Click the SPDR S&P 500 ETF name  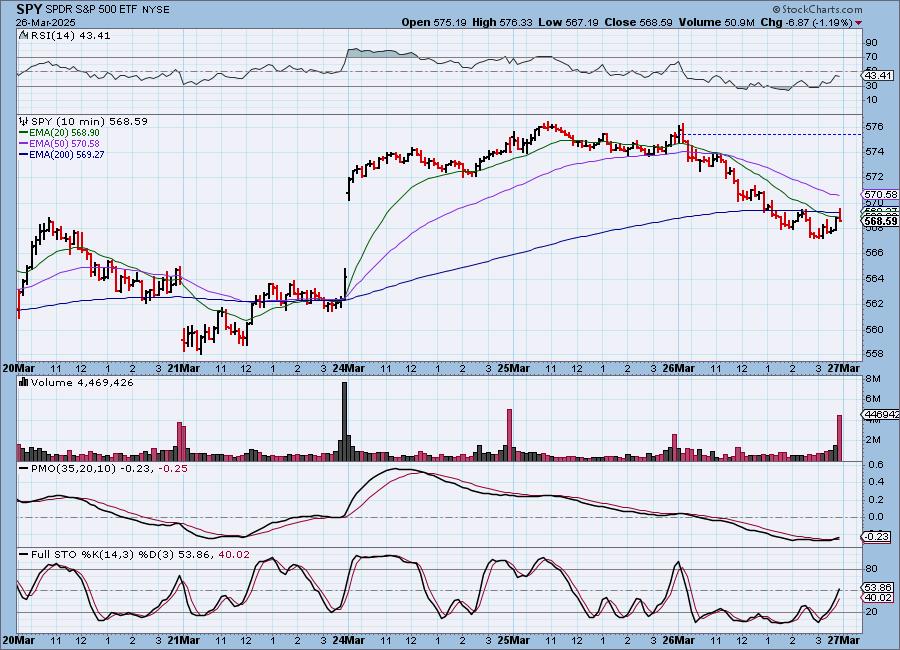tap(91, 10)
